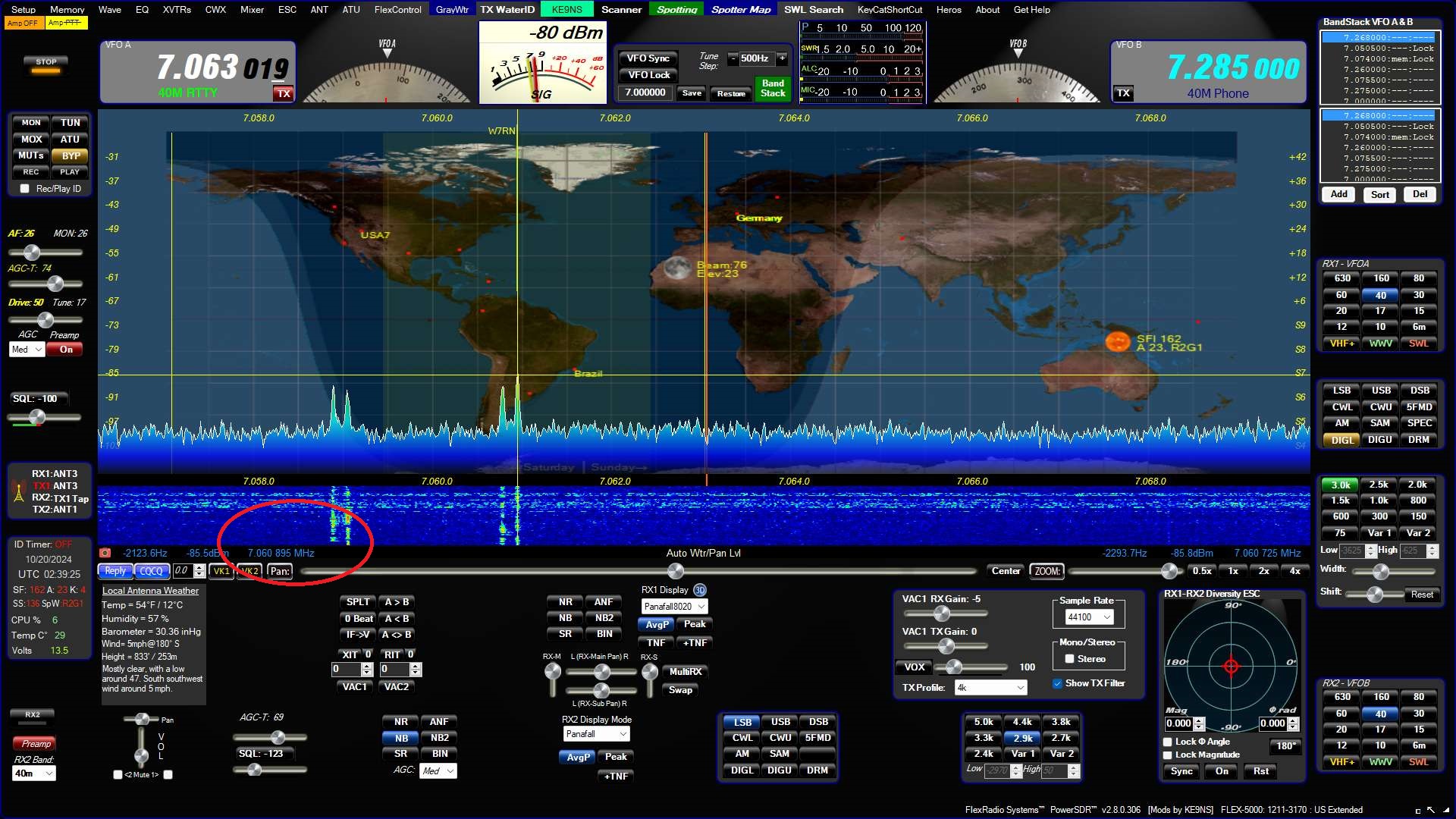Open the Memory menu
This screenshot has height=819, width=1456.
click(67, 9)
